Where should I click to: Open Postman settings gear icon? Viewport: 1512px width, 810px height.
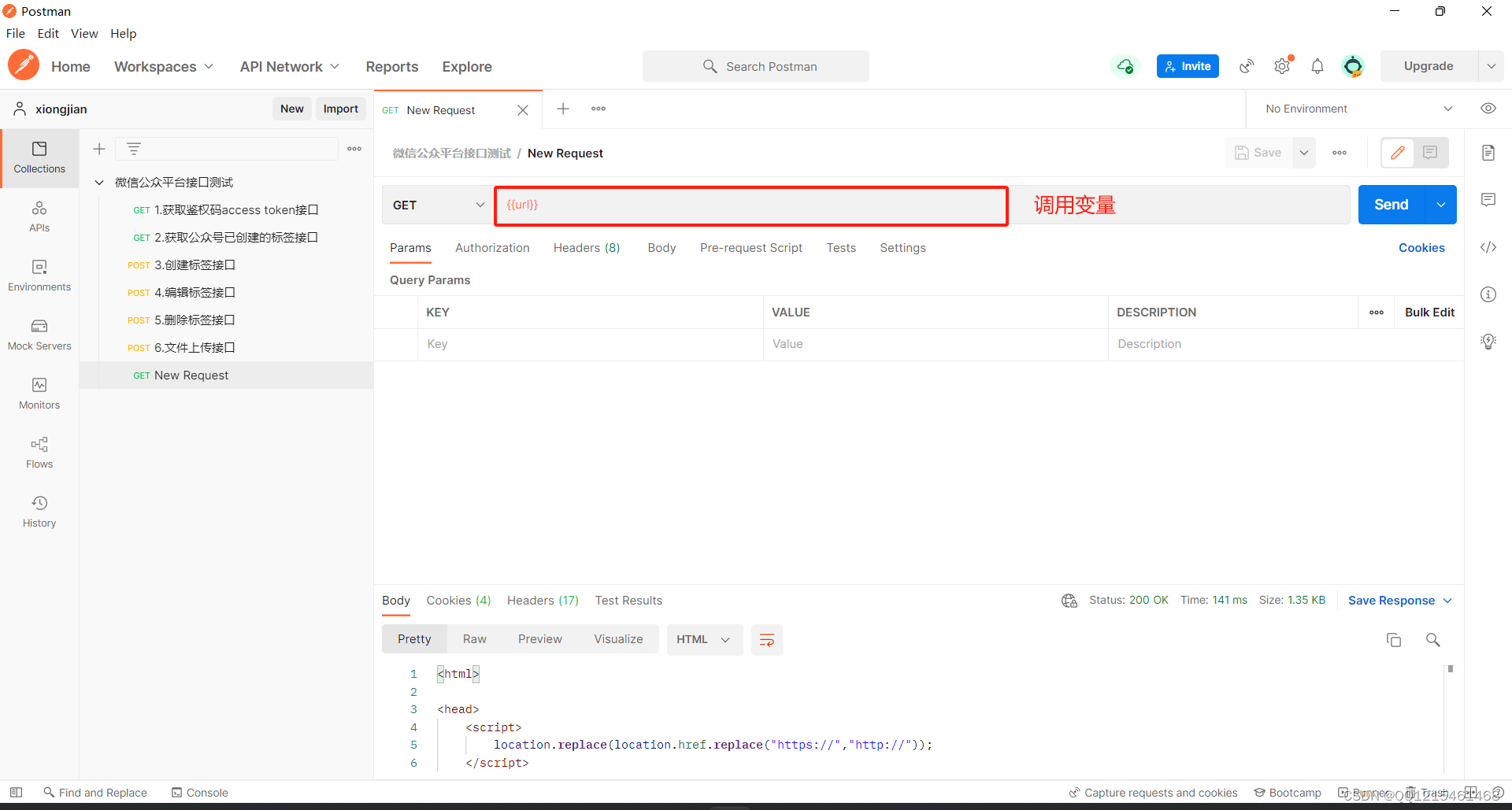tap(1283, 66)
